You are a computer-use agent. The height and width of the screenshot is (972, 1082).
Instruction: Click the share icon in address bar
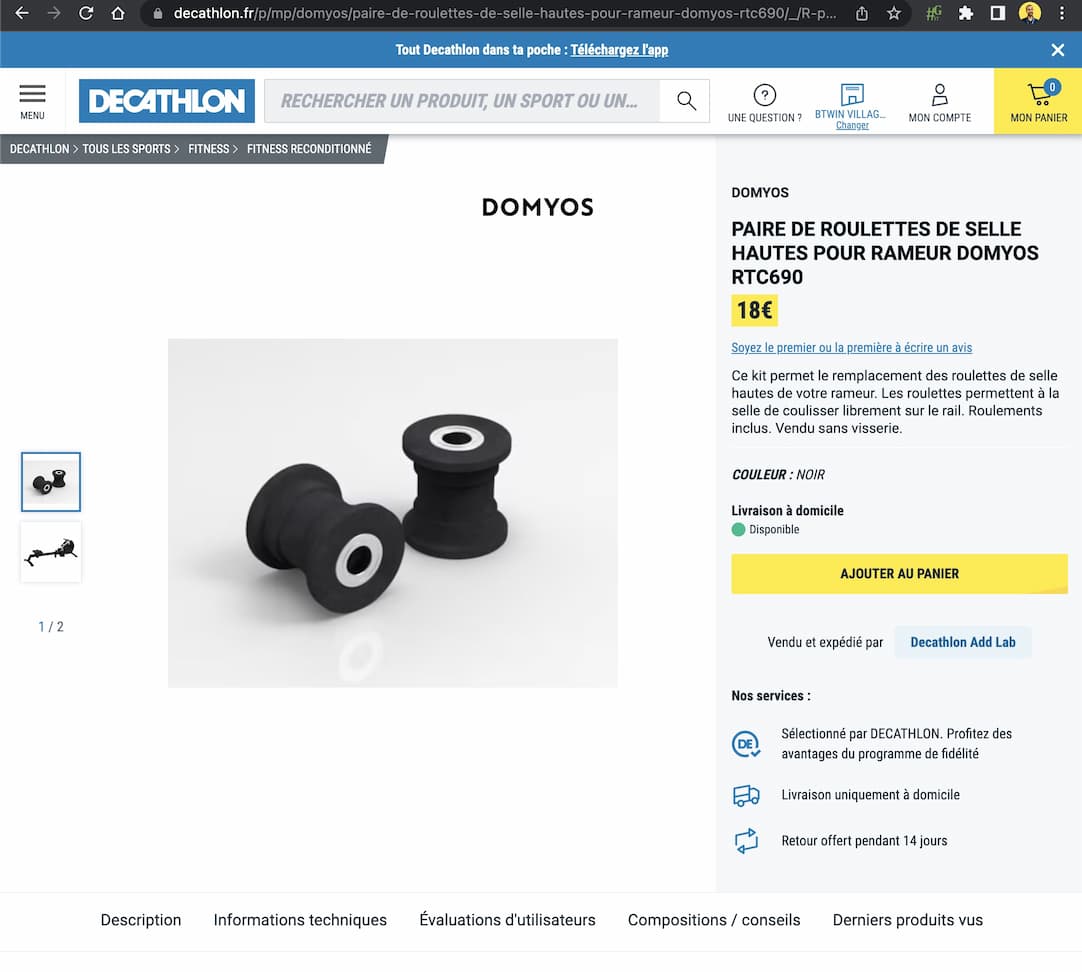pos(862,14)
